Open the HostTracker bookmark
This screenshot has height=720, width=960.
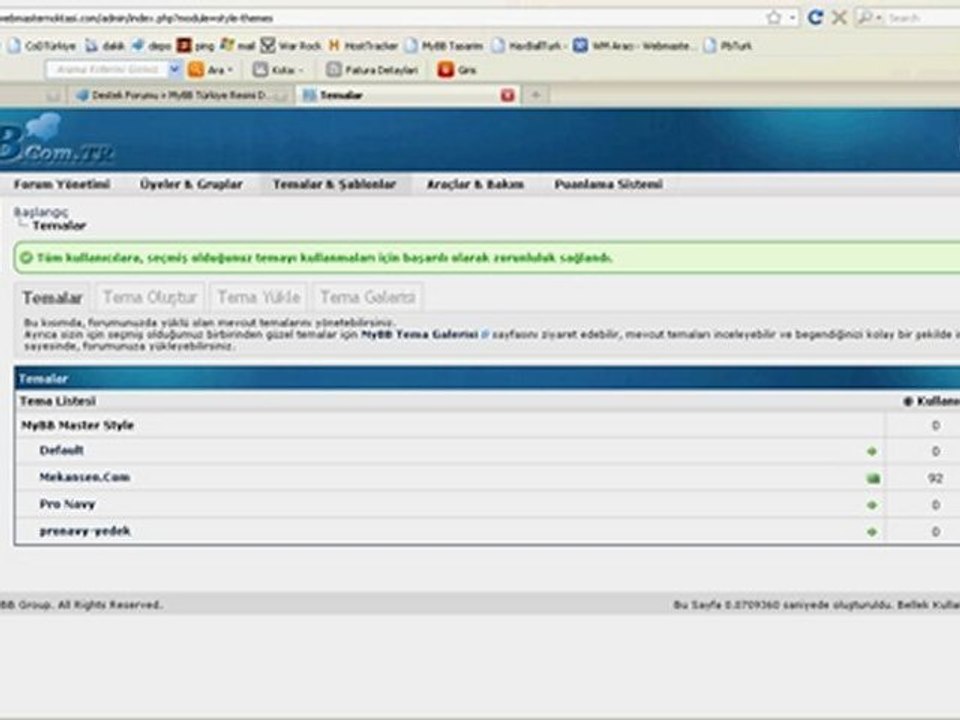click(363, 45)
